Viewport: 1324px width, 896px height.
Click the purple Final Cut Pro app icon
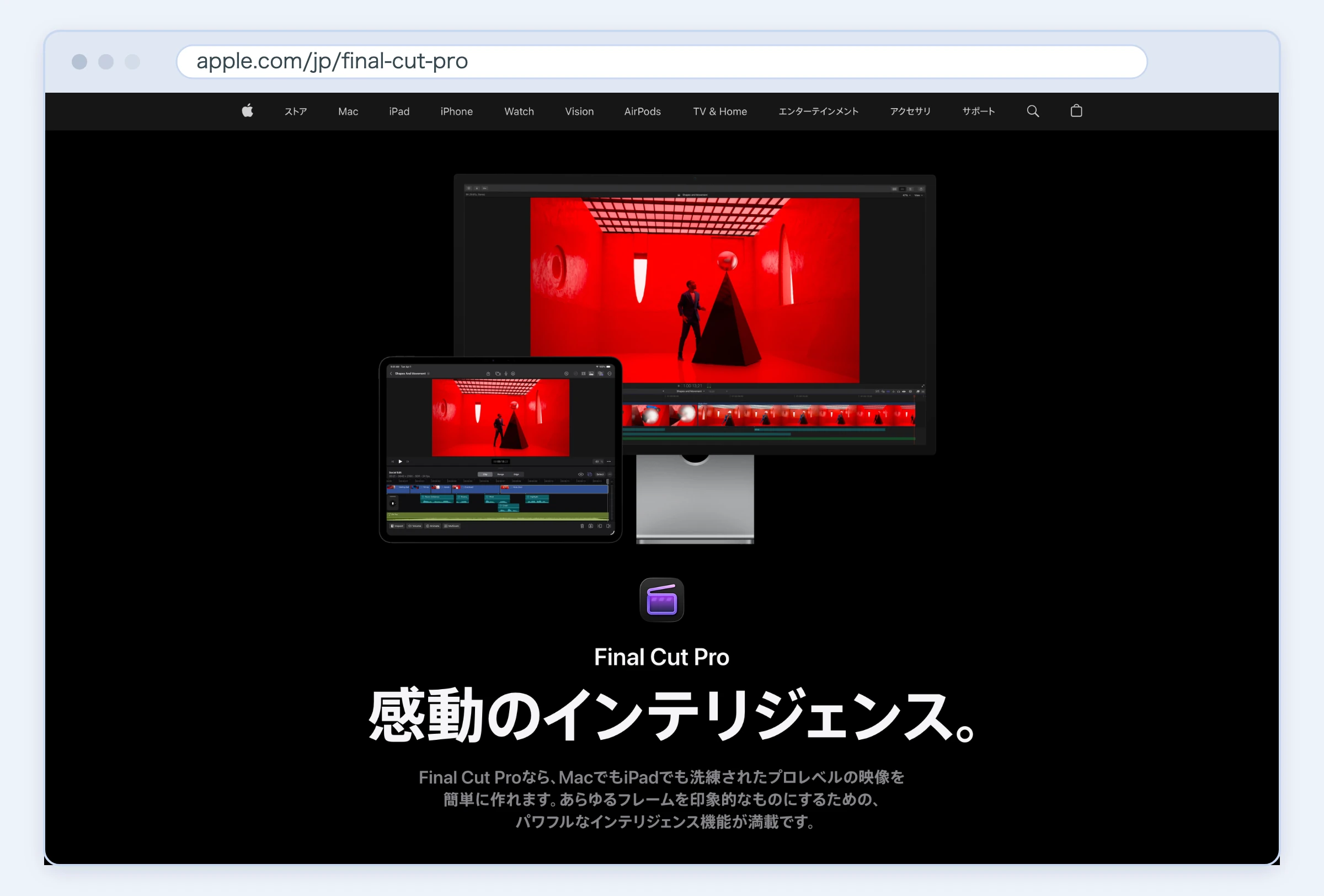661,600
